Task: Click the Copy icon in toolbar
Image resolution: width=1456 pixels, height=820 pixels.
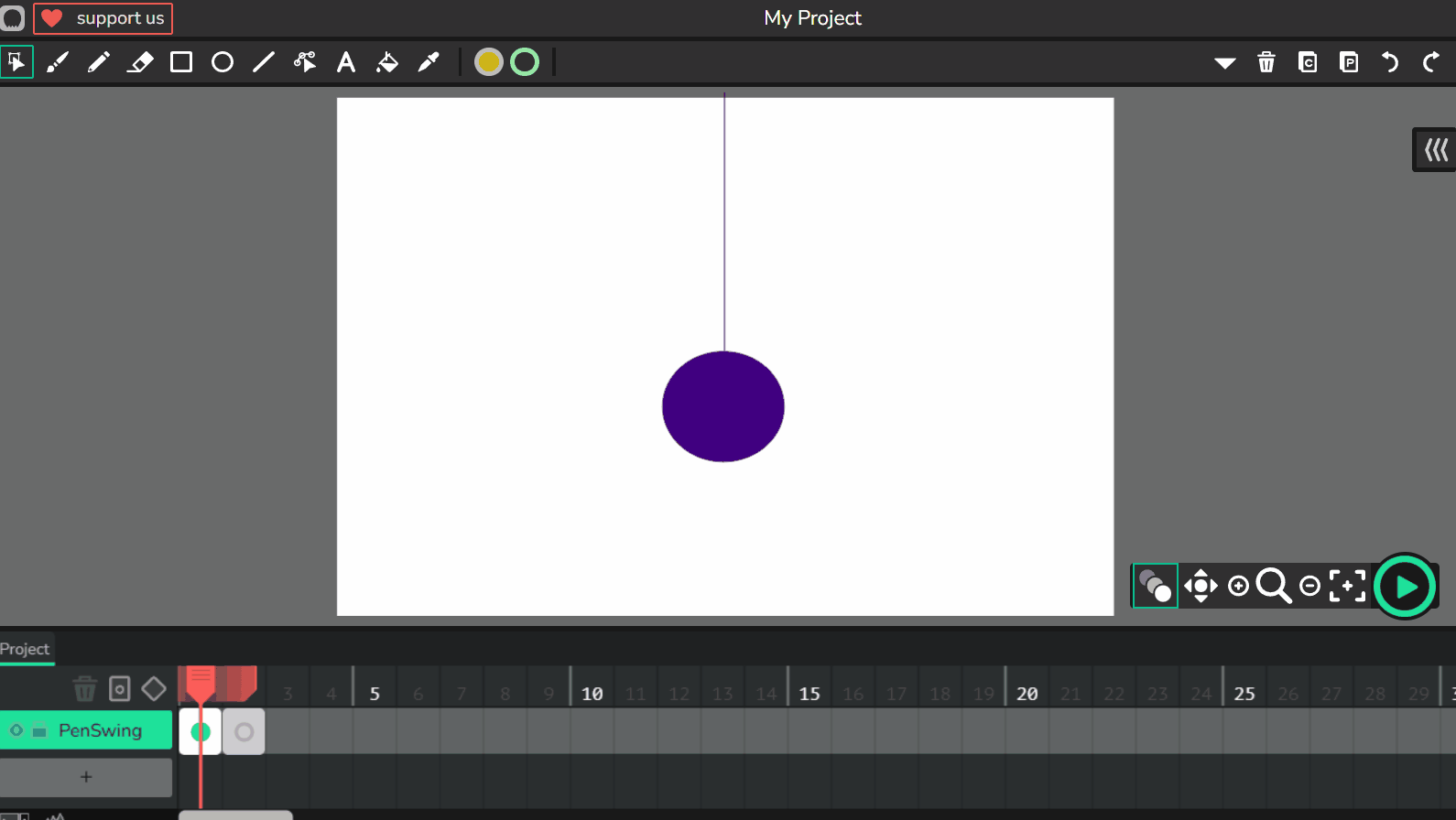Action: (x=1308, y=62)
